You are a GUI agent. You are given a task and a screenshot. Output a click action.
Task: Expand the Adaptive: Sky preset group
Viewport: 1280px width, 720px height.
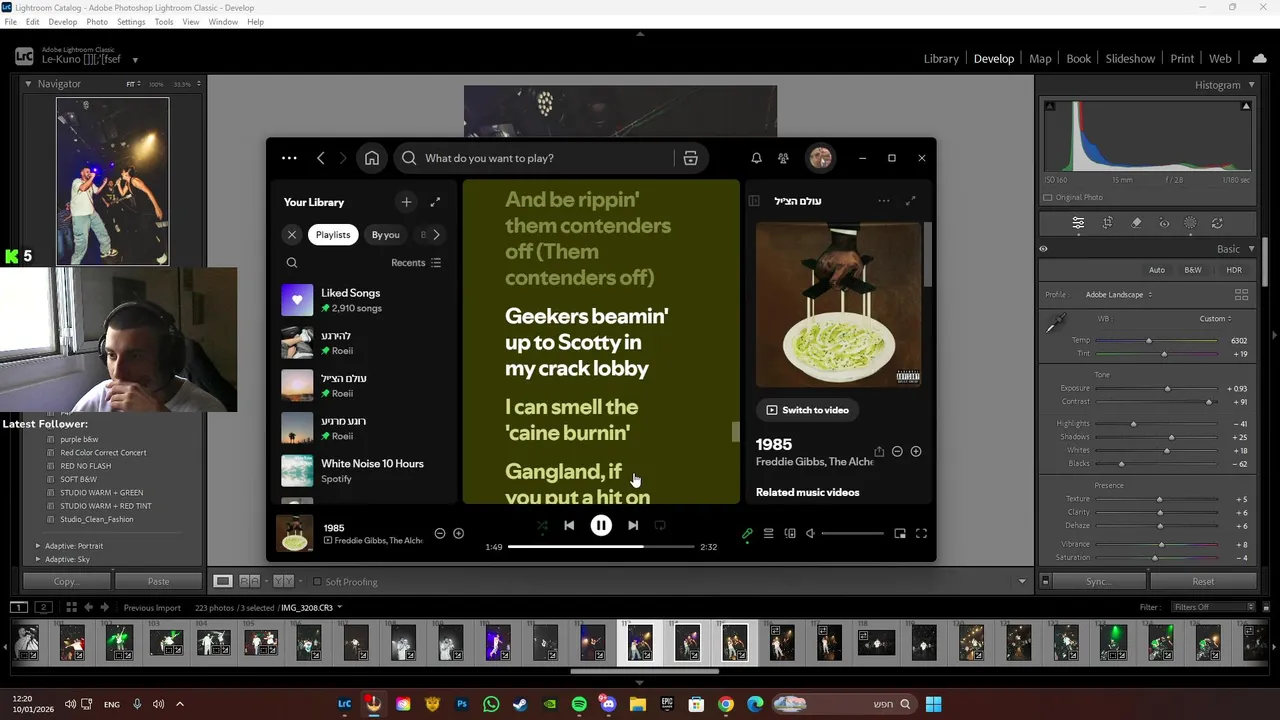coord(38,559)
